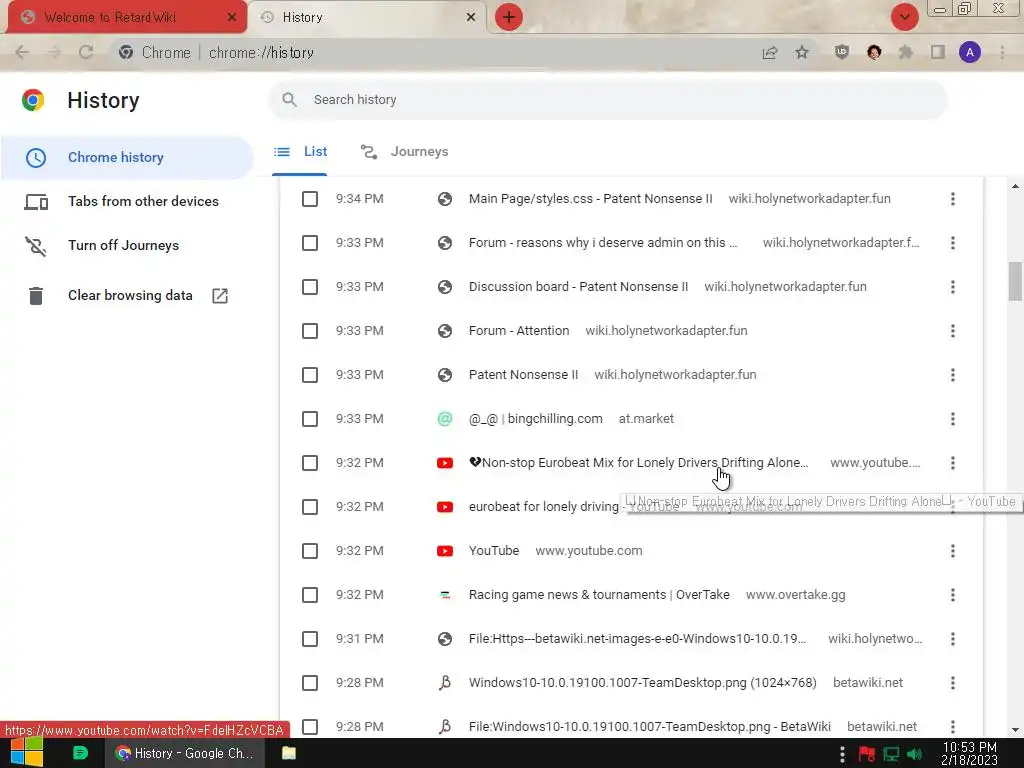This screenshot has height=768, width=1024.
Task: Click the volume speaker tray icon
Action: click(x=914, y=754)
